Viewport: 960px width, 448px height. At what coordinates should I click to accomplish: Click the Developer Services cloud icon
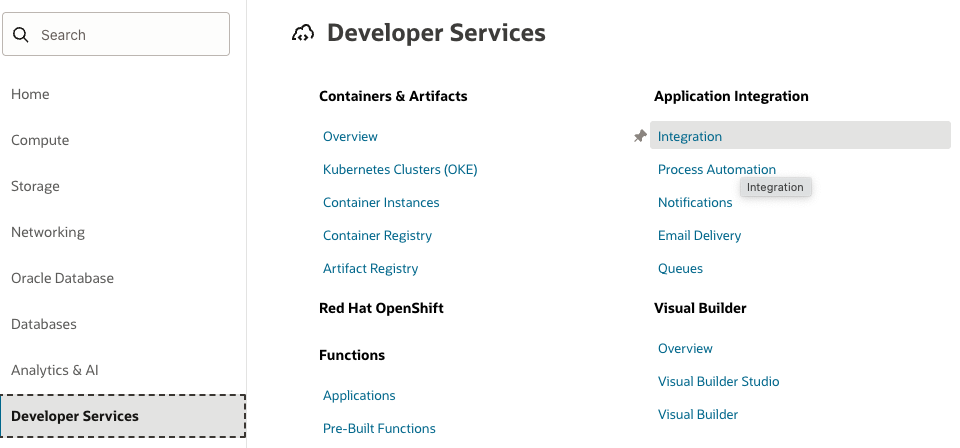[302, 33]
